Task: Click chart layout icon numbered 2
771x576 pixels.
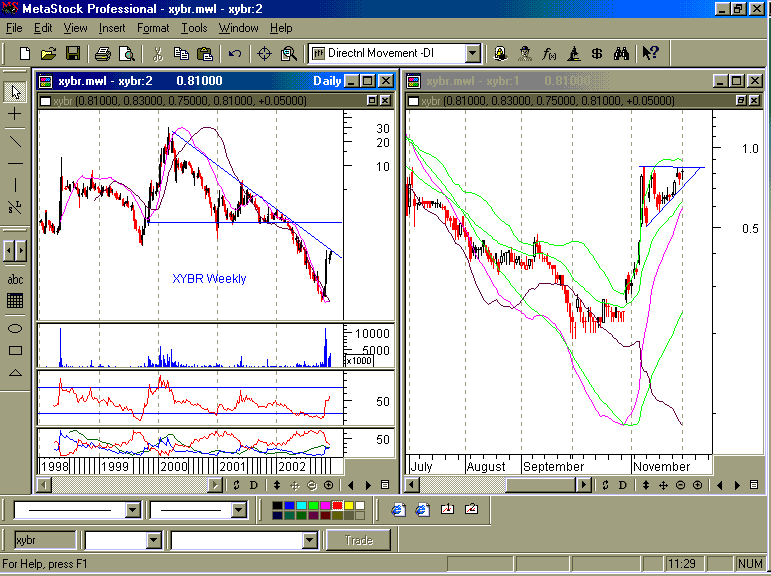Action: [x=471, y=510]
